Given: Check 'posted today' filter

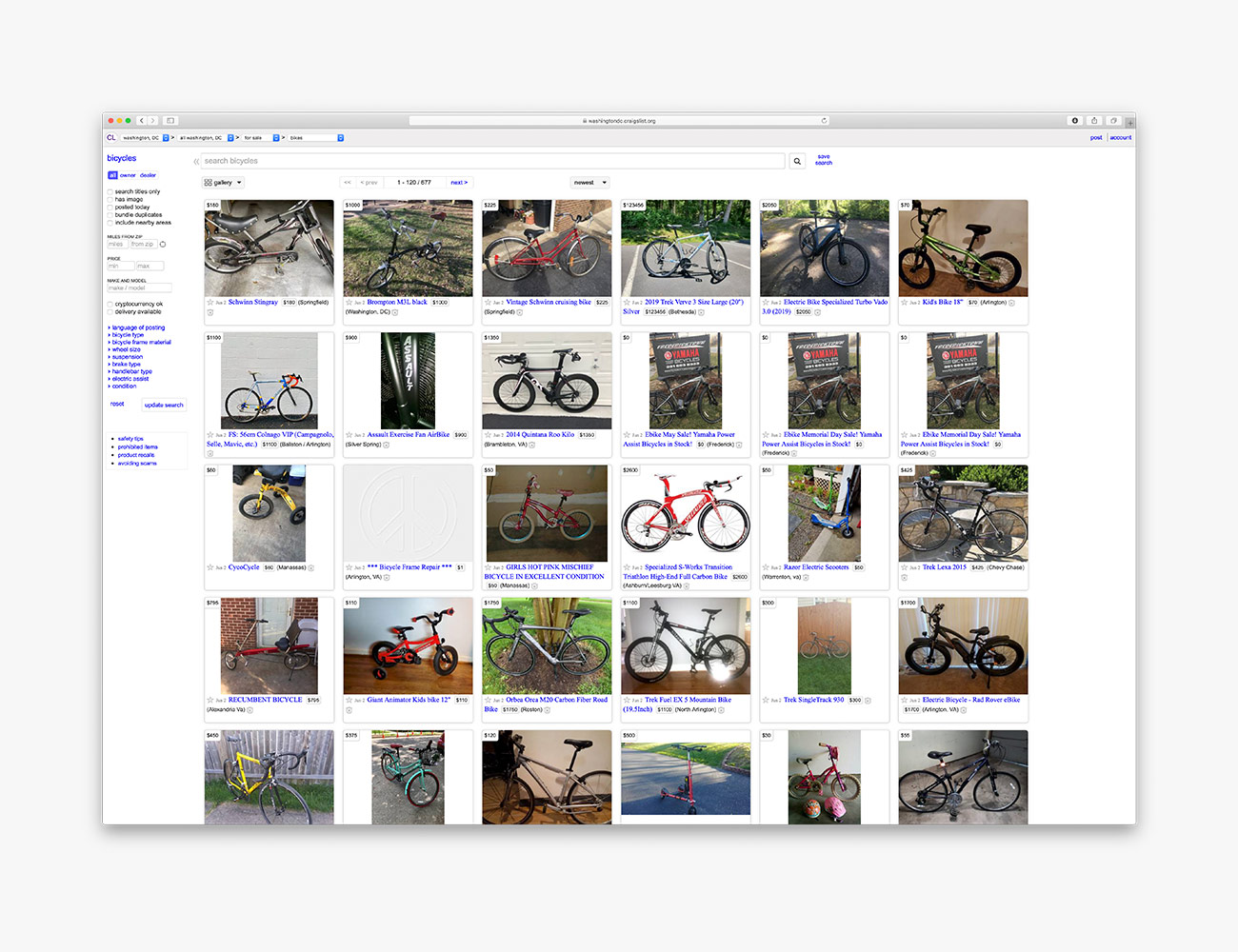Looking at the screenshot, I should click(110, 208).
